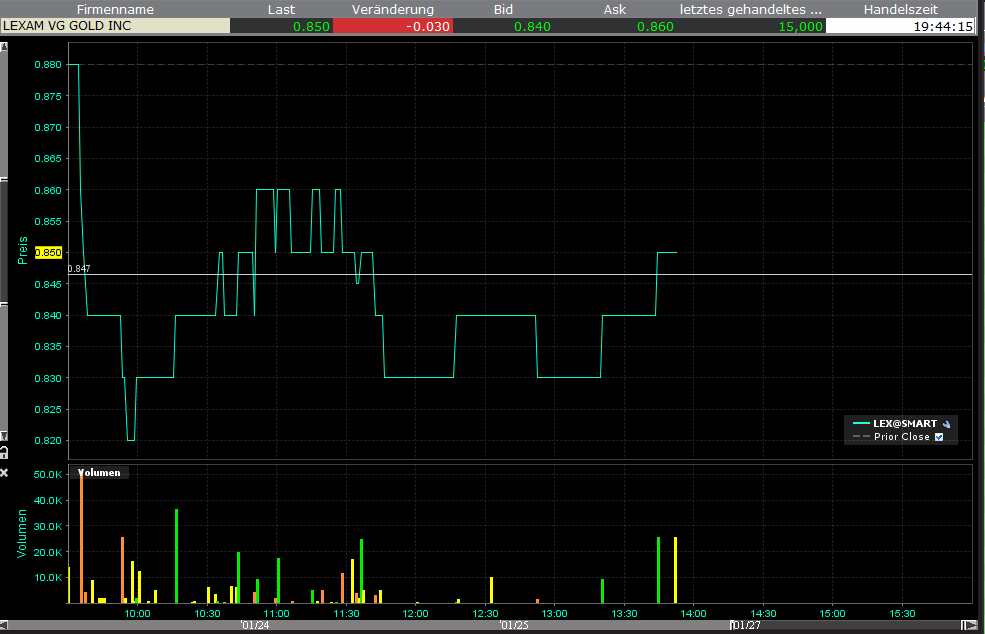Close the Volumen panel with X icon
This screenshot has width=985, height=634.
pyautogui.click(x=4, y=472)
